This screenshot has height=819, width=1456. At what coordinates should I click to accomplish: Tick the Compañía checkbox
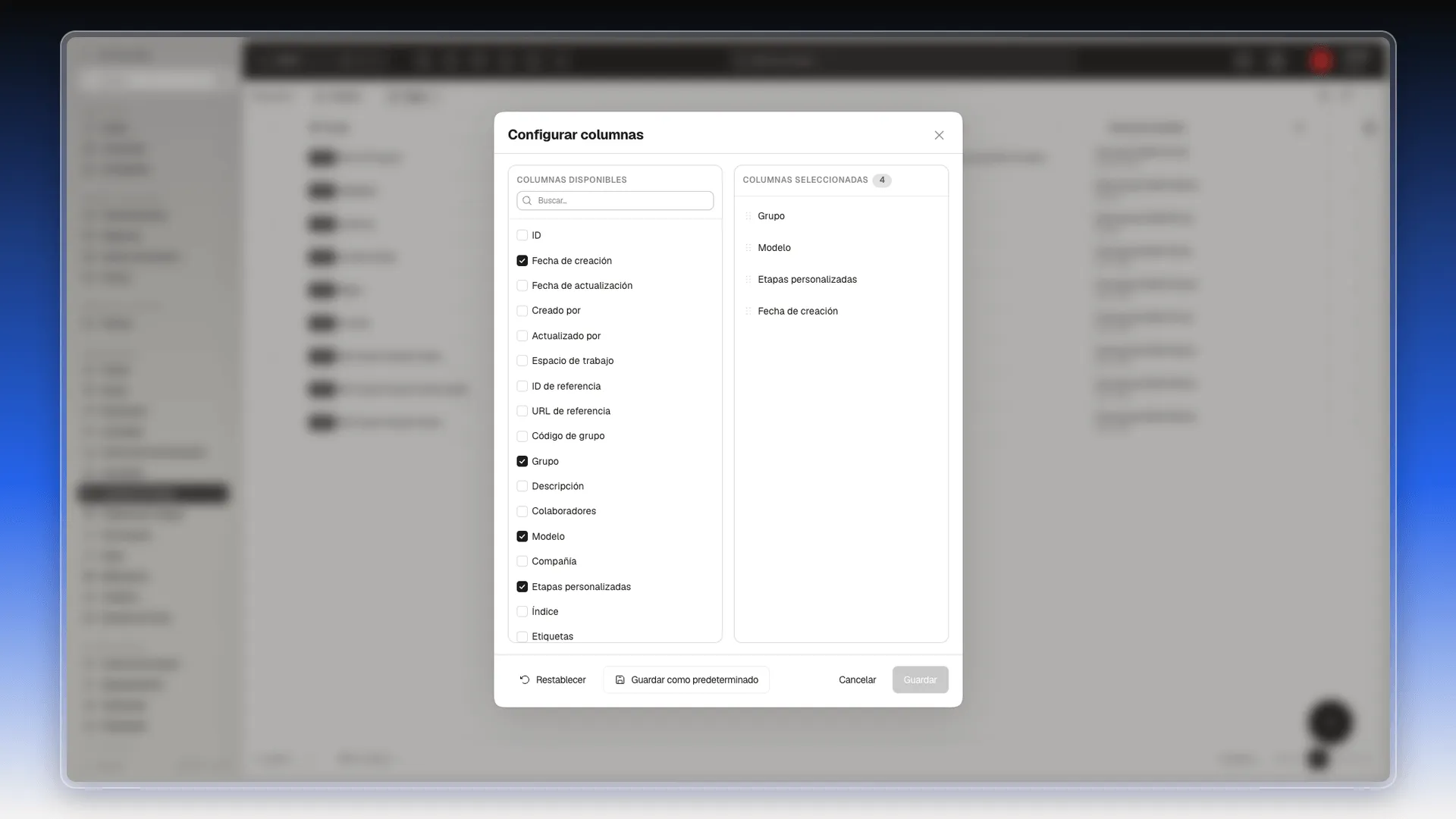coord(522,561)
